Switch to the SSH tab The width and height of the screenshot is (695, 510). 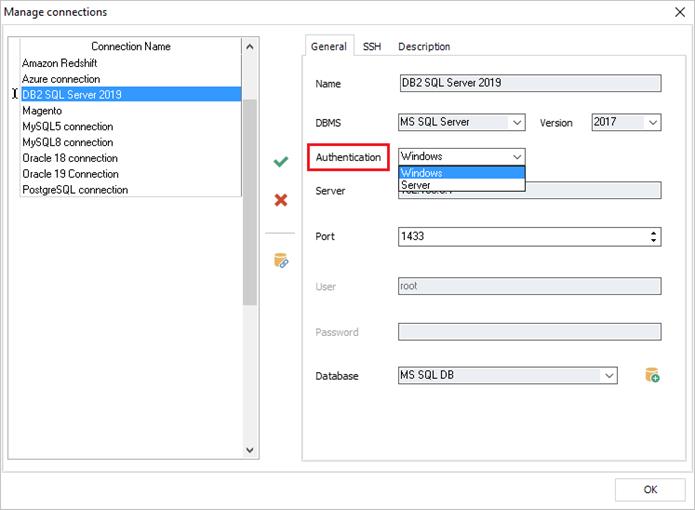(x=371, y=46)
